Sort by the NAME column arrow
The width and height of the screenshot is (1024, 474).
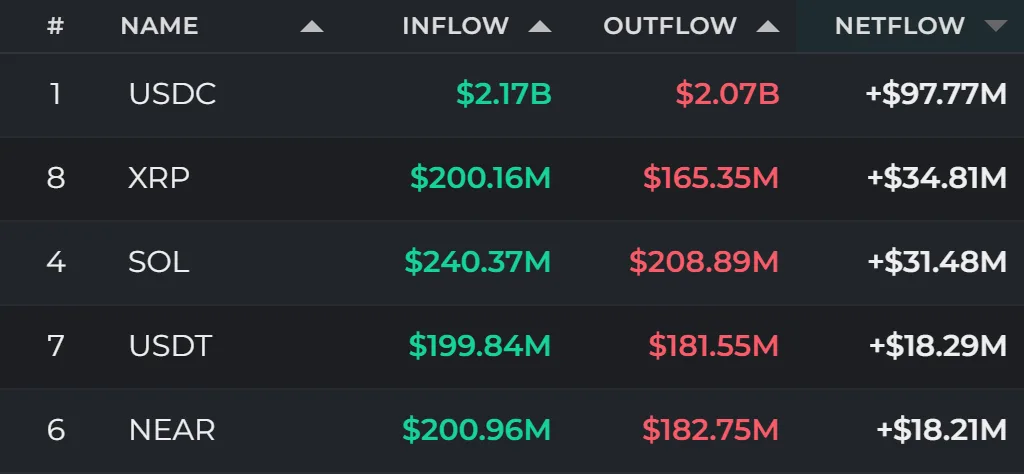click(312, 26)
